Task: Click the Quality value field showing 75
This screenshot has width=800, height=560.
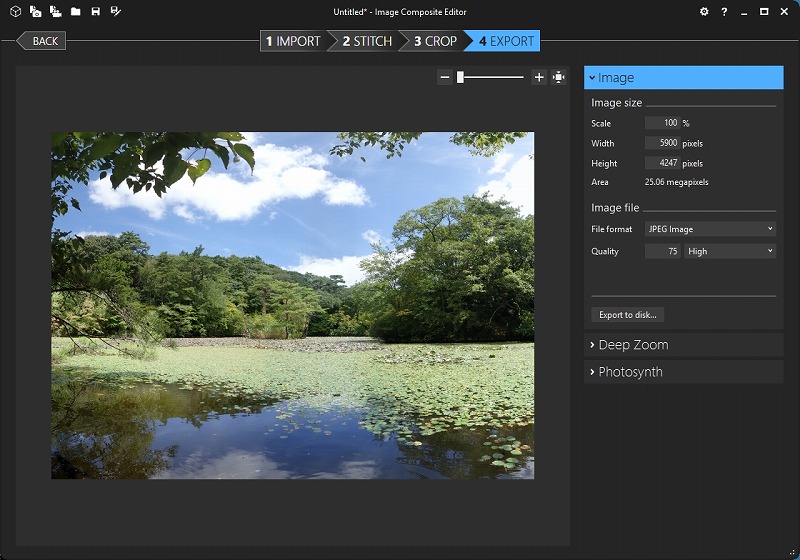Action: pyautogui.click(x=662, y=251)
